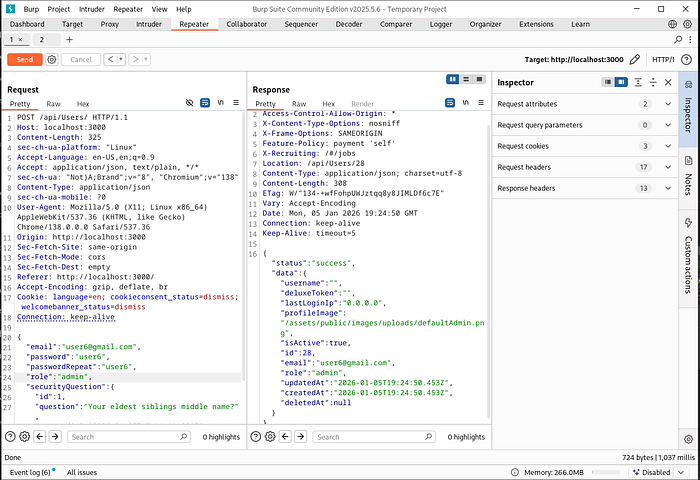Open Repeater tab options kebab menu
The height and width of the screenshot is (480, 700).
tap(691, 40)
